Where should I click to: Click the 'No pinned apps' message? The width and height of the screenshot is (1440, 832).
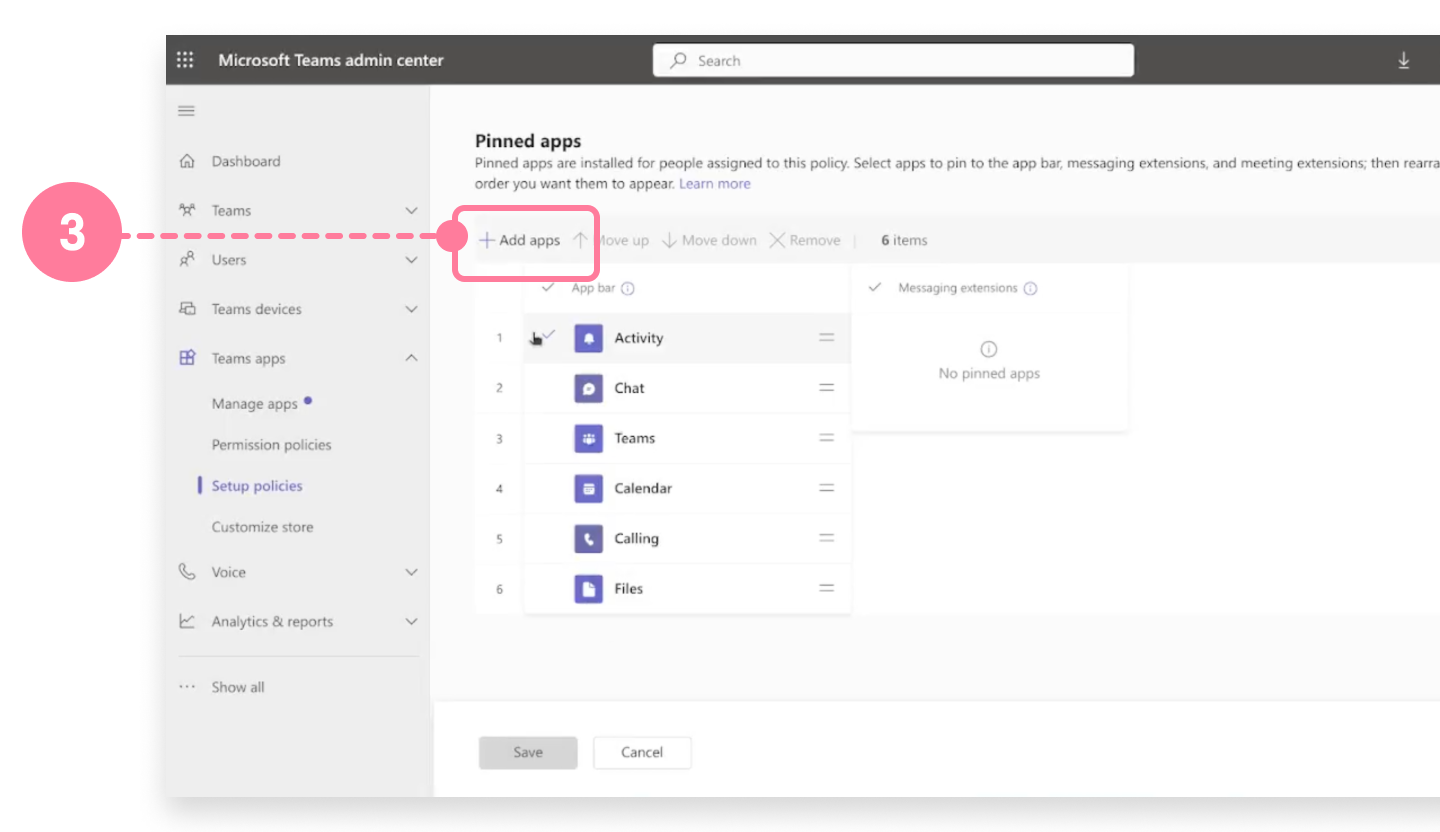(989, 373)
